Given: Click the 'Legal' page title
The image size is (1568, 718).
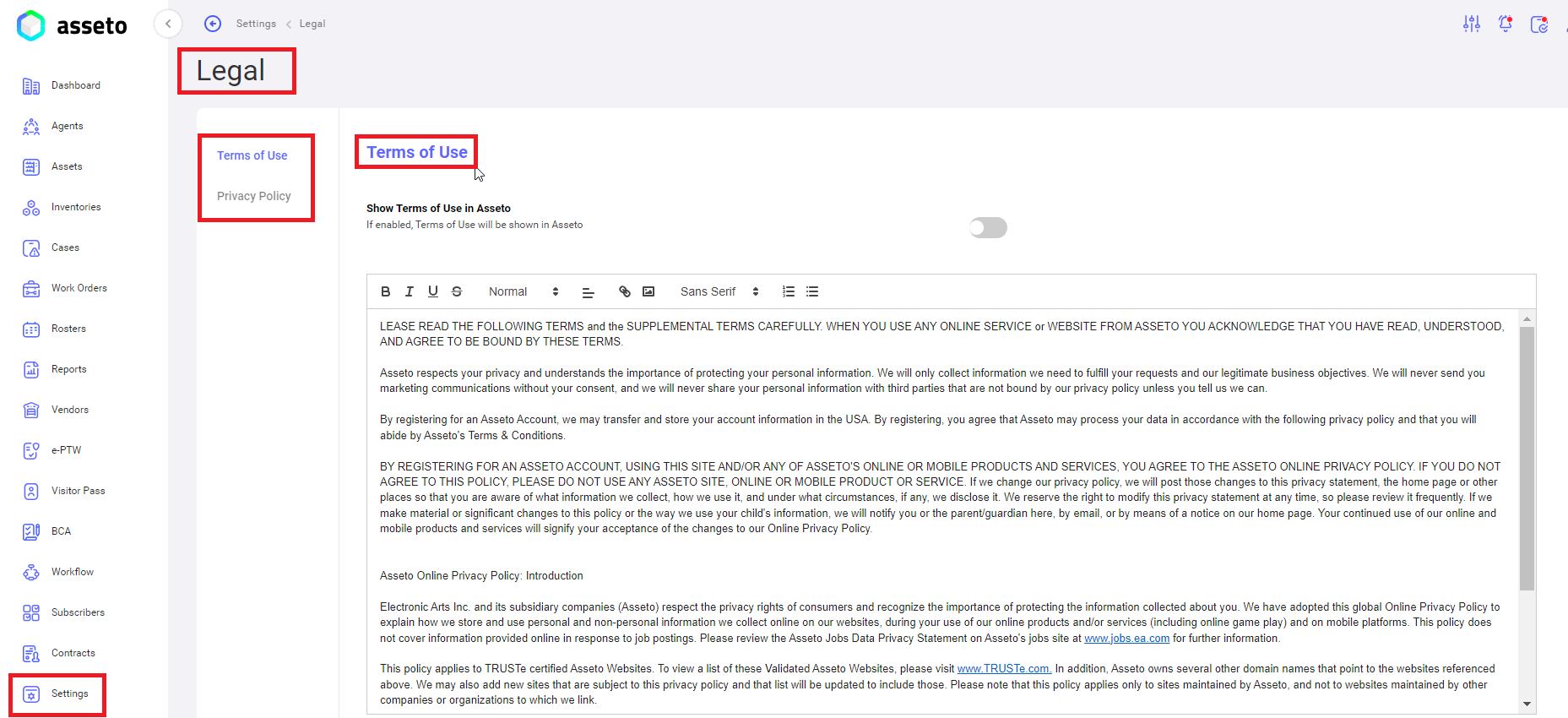Looking at the screenshot, I should tap(231, 71).
